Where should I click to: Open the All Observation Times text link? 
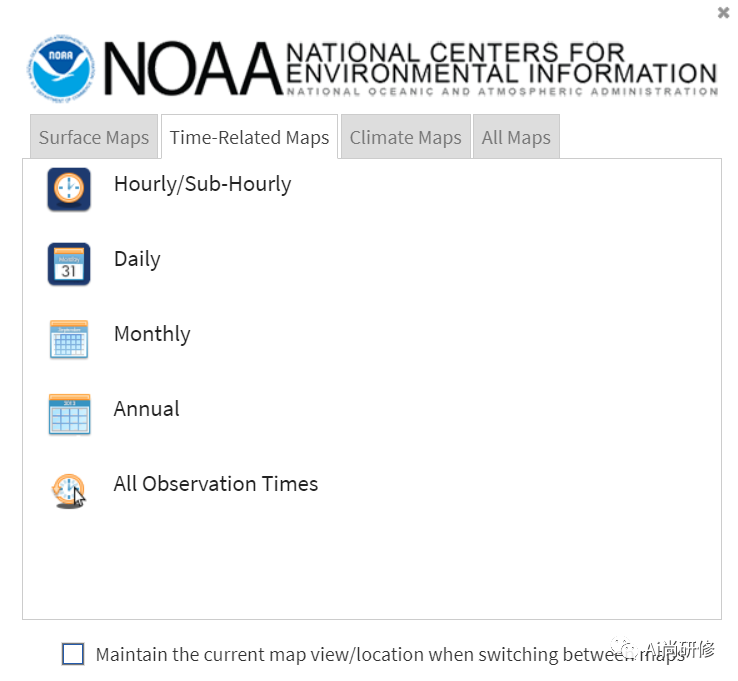click(x=215, y=484)
